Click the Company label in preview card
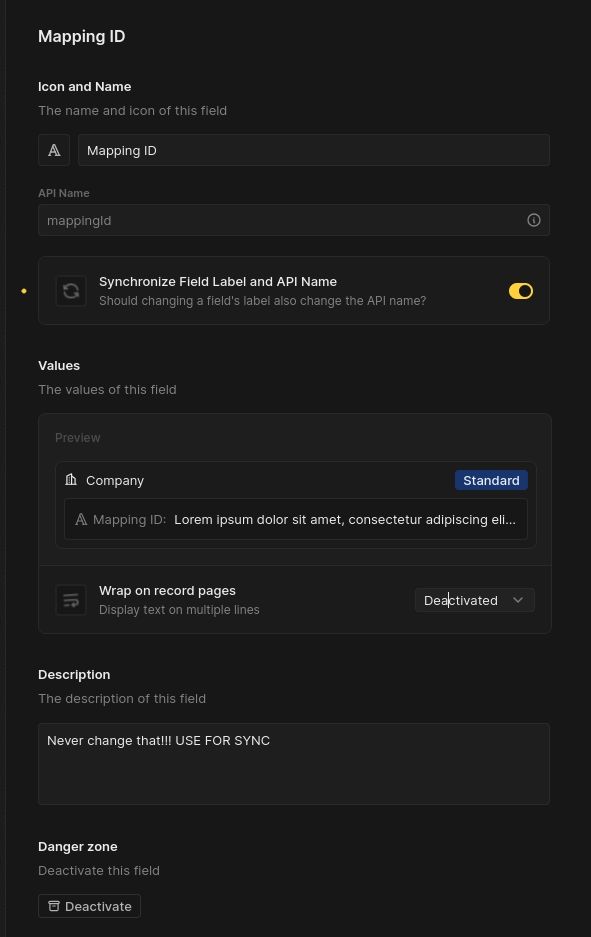This screenshot has width=591, height=937. pyautogui.click(x=115, y=480)
